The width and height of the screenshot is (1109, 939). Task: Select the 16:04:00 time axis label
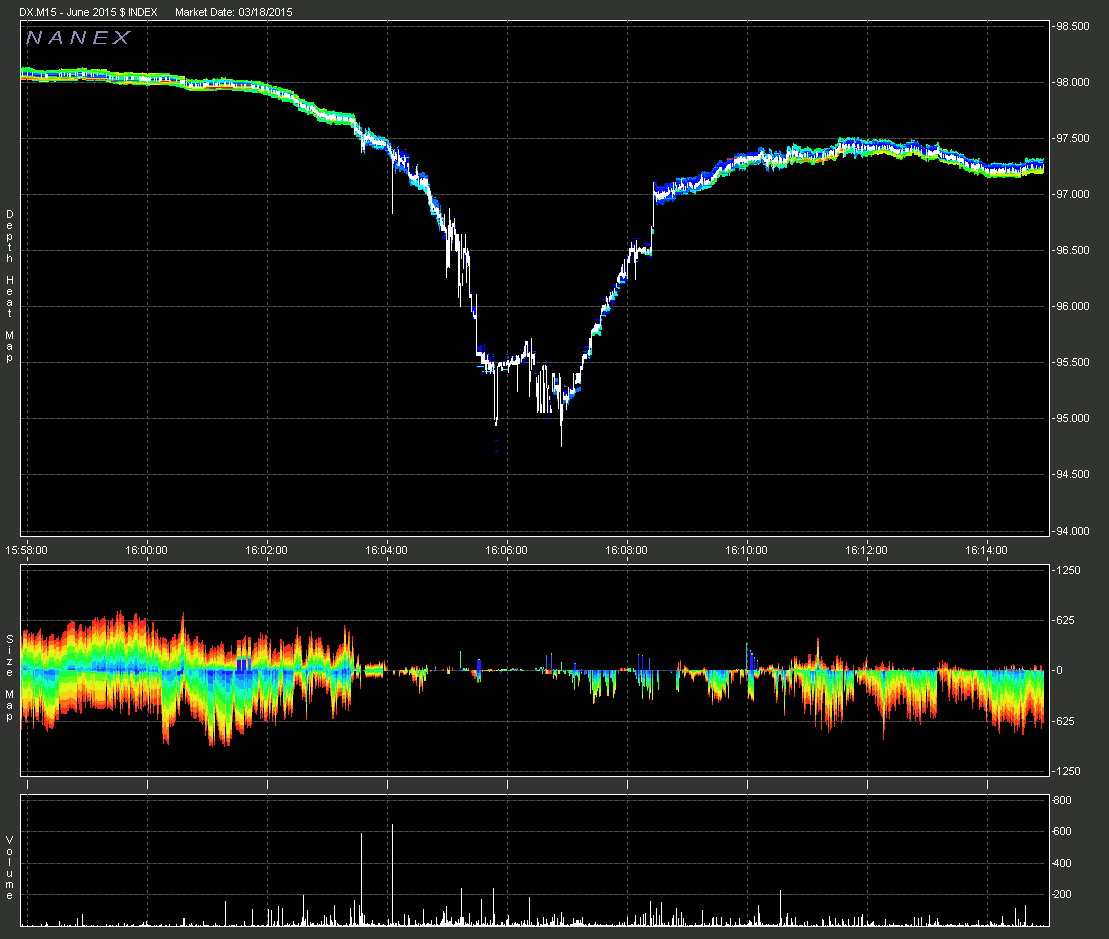pos(386,550)
